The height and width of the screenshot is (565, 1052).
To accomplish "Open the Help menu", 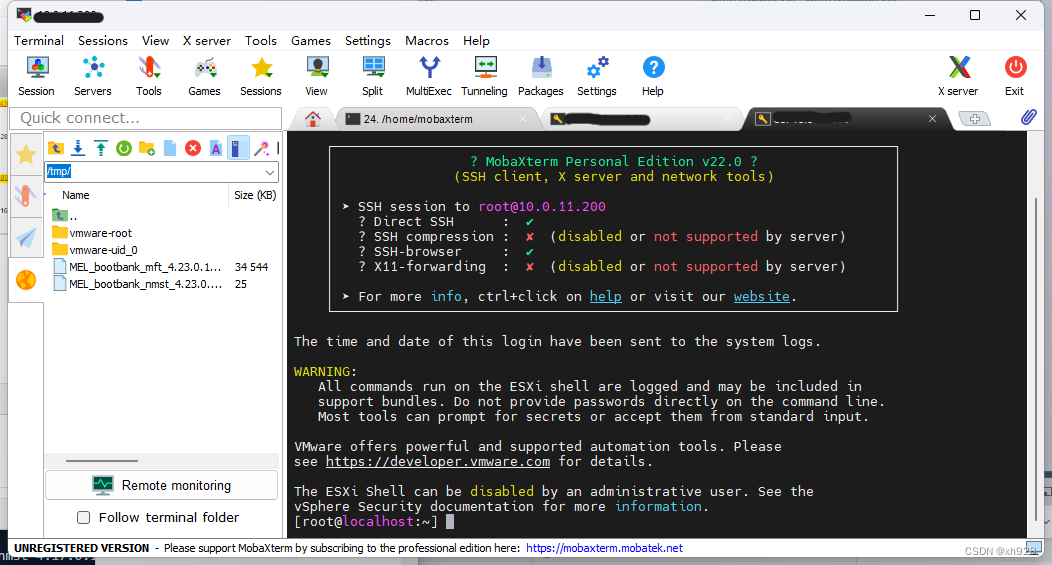I will [x=476, y=41].
